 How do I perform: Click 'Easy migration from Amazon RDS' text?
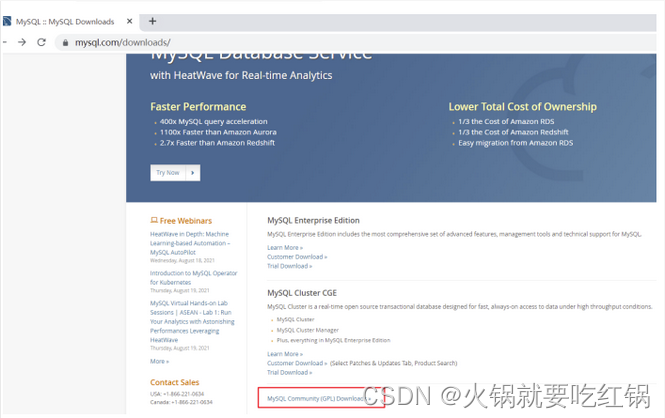click(515, 143)
